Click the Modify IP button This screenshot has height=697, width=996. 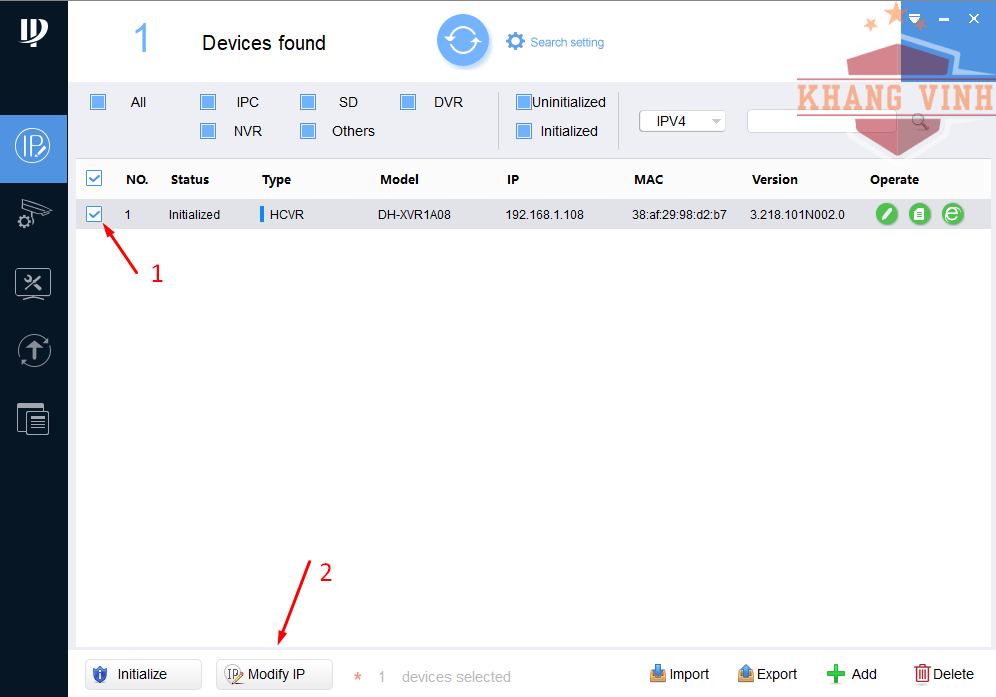274,674
